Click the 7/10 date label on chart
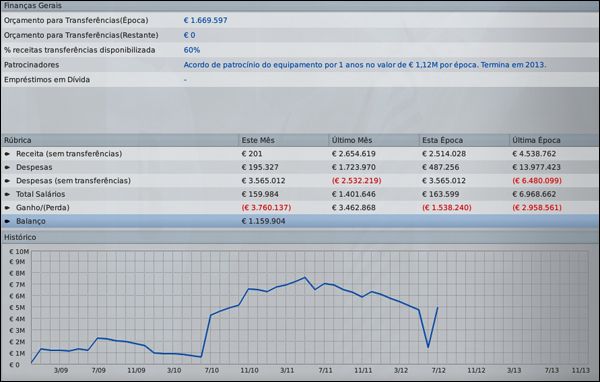Image resolution: width=600 pixels, height=382 pixels. pos(212,371)
